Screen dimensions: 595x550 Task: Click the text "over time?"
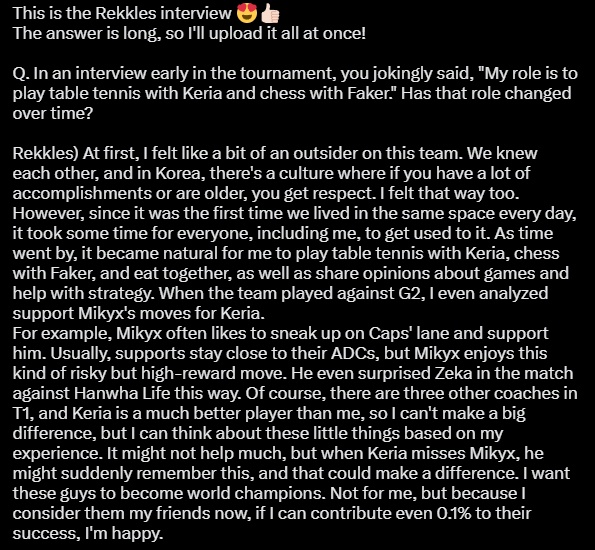tap(53, 113)
